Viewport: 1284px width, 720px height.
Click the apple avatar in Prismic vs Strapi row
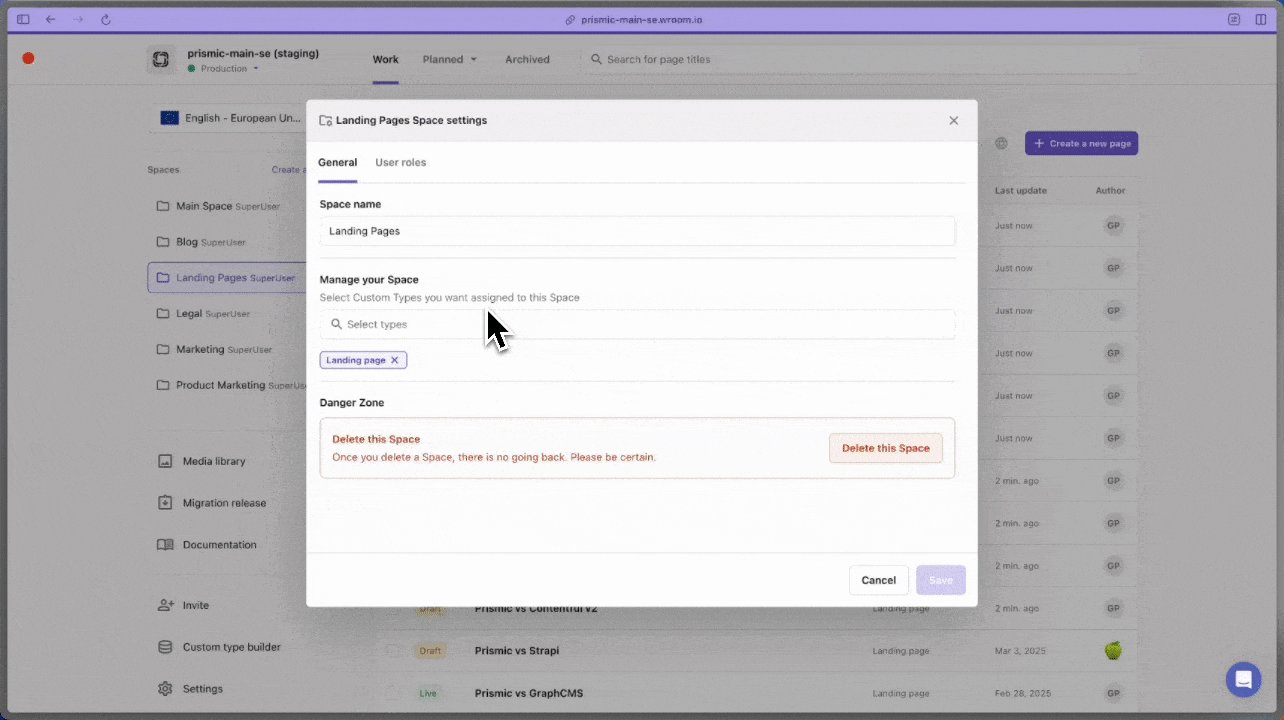[x=1113, y=651]
